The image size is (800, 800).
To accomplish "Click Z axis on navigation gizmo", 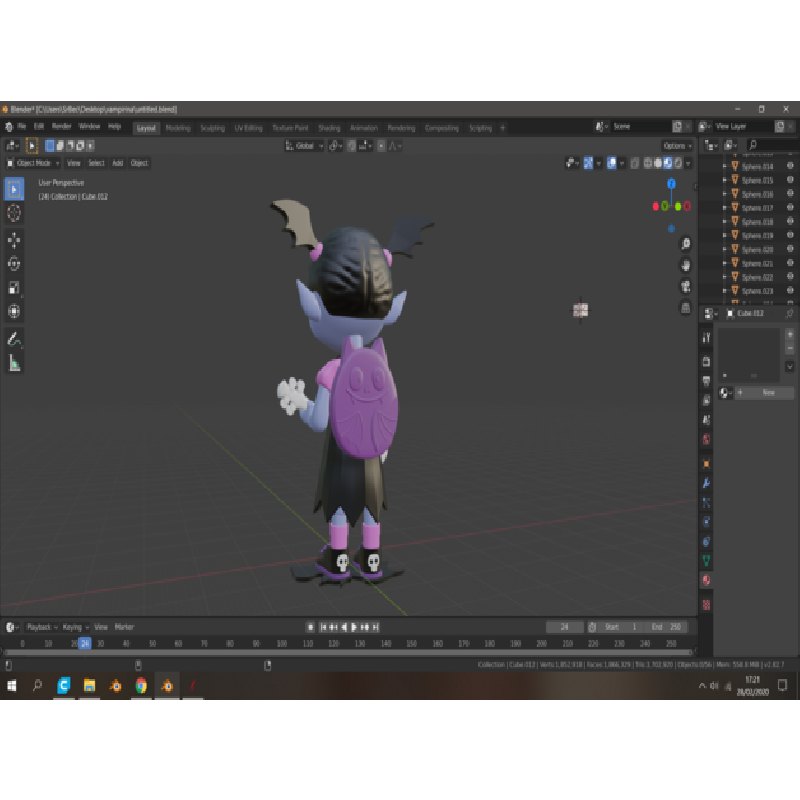I will coord(671,184).
